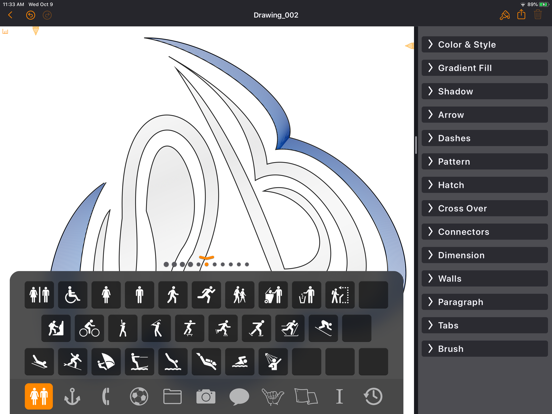Insert the water skiing symbol
552x414 pixels.
(x=139, y=362)
